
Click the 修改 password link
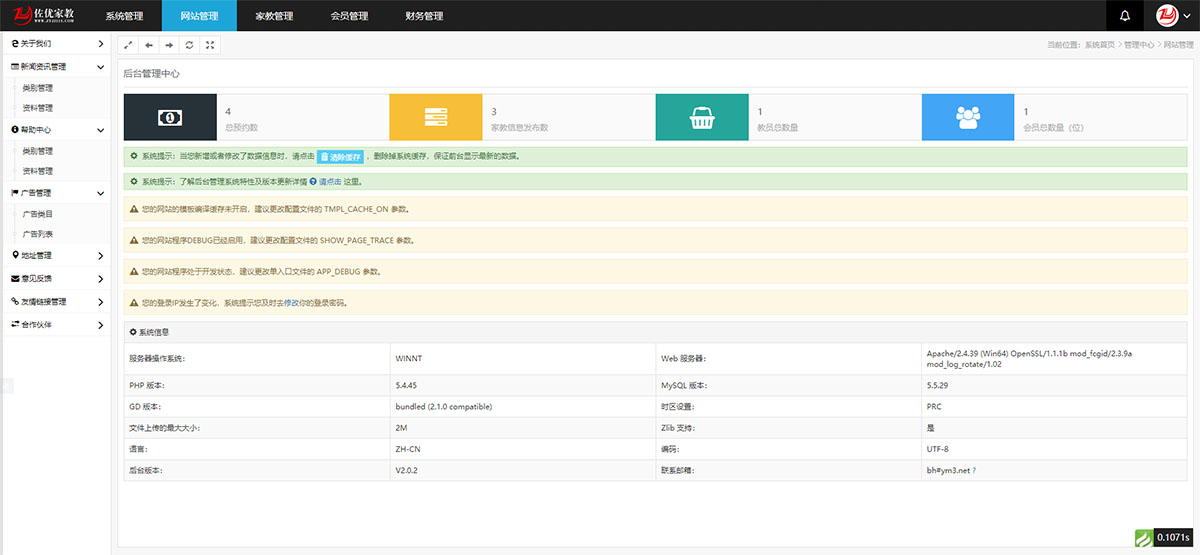point(291,302)
